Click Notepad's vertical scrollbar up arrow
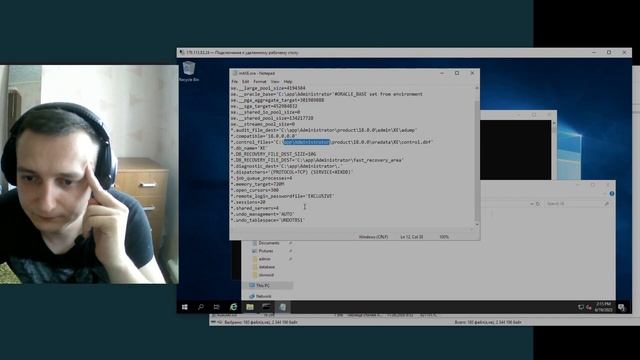 (477, 88)
